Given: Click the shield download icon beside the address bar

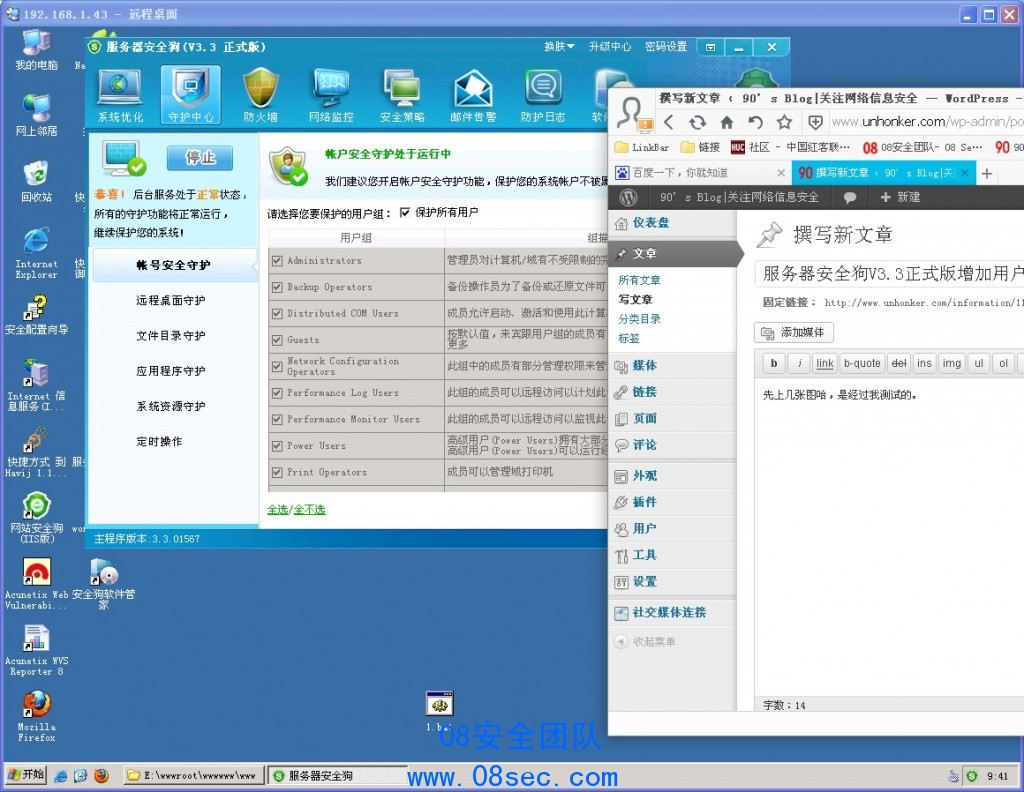Looking at the screenshot, I should pos(816,122).
